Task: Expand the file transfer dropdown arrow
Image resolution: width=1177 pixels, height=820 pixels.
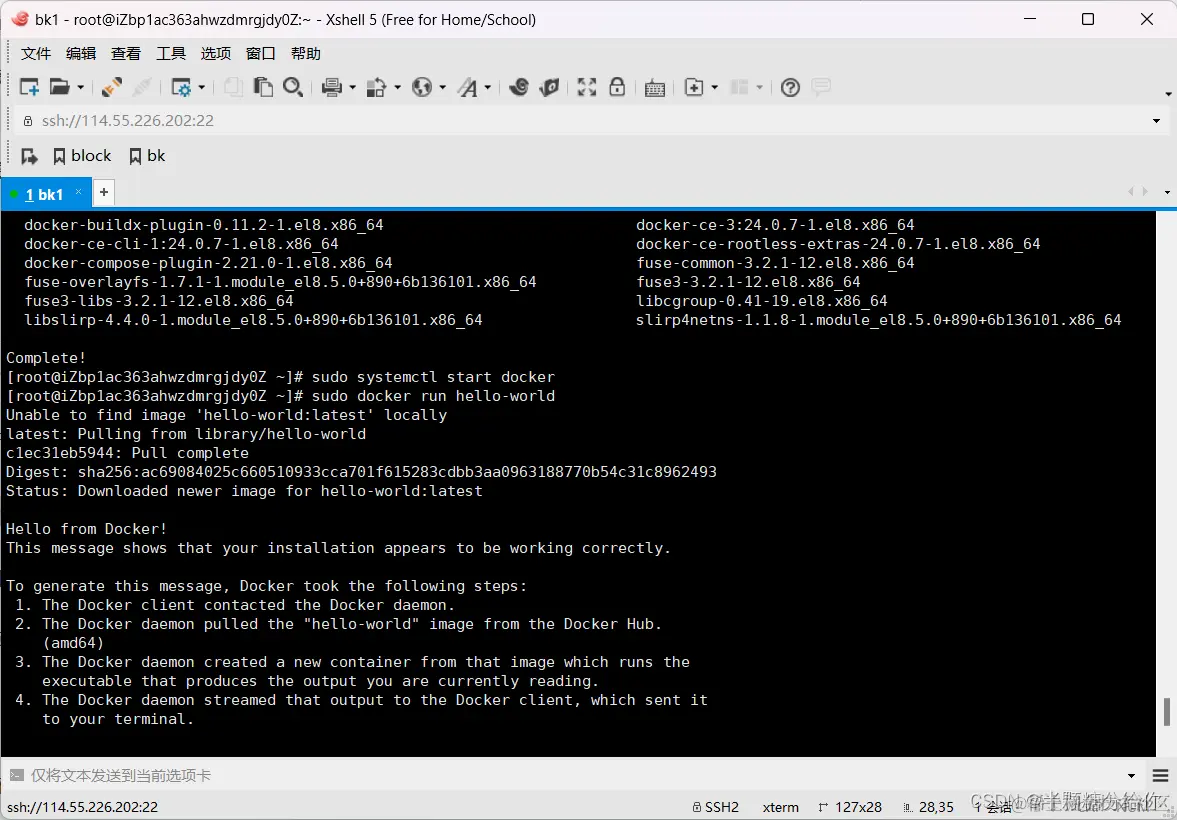Action: [397, 88]
